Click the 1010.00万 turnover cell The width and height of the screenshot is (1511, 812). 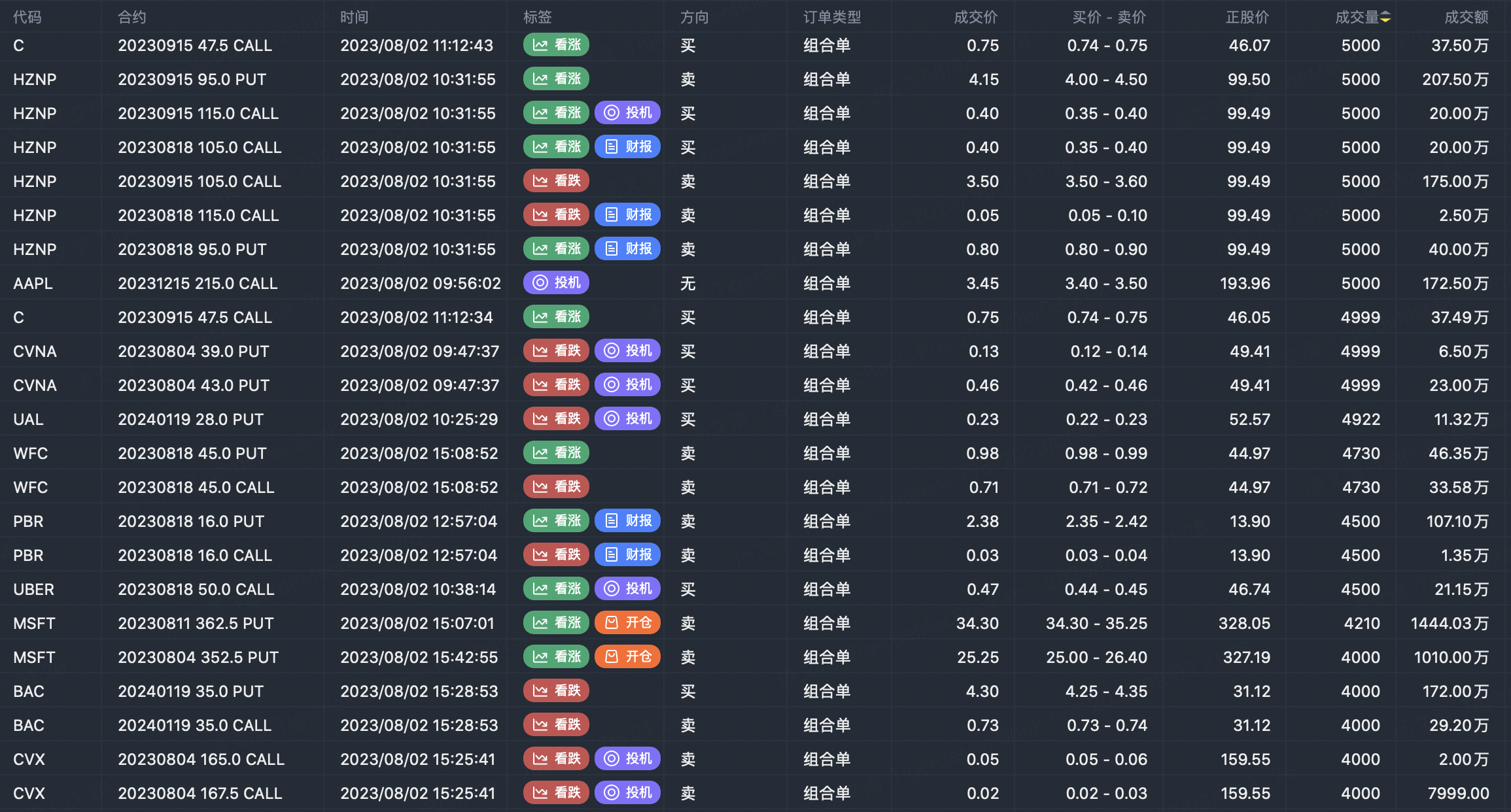[1451, 657]
